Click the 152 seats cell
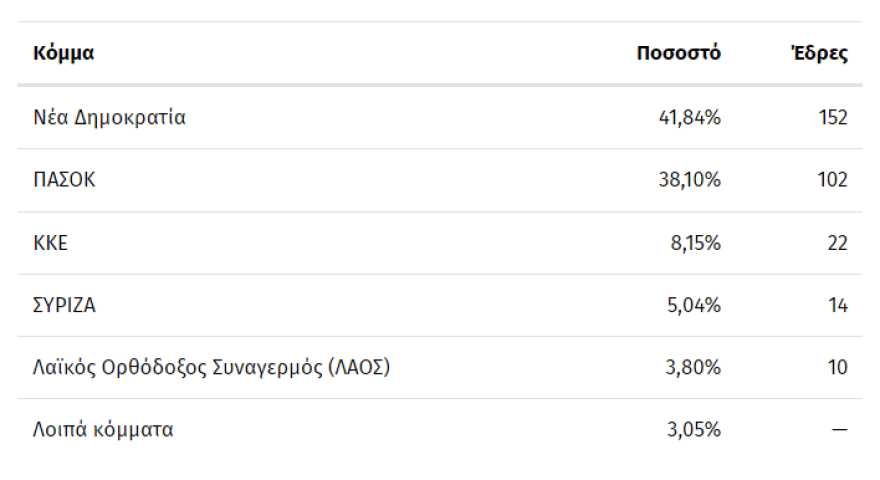The width and height of the screenshot is (880, 480). [831, 118]
